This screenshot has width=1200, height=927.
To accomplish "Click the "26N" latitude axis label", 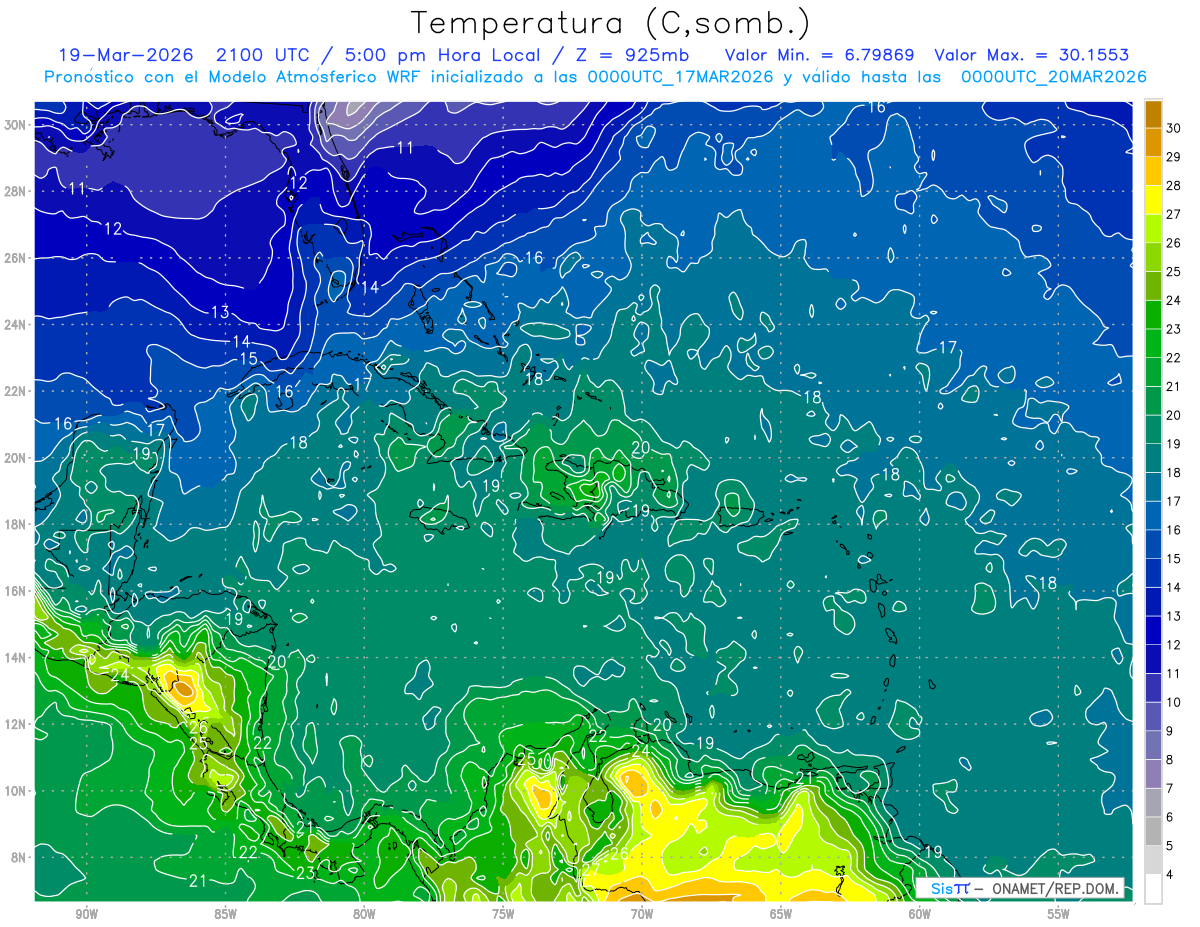I will (x=16, y=258).
